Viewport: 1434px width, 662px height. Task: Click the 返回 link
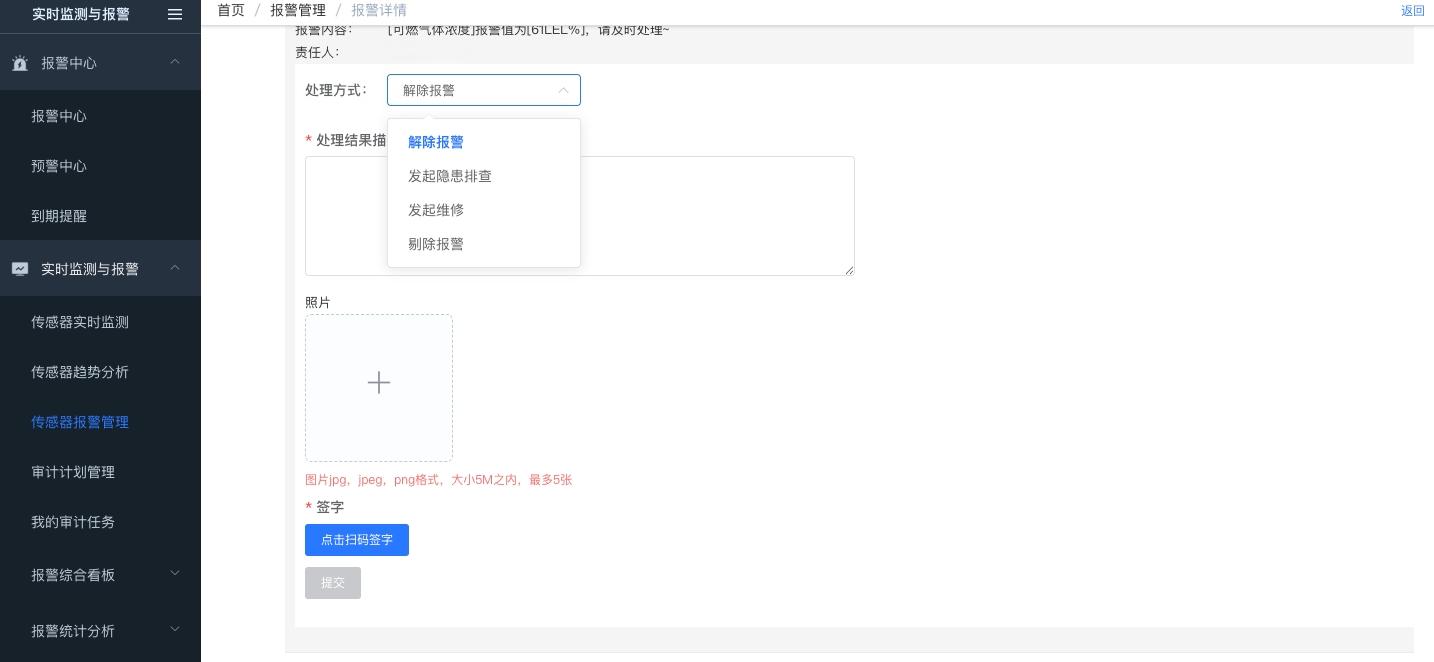click(1412, 11)
